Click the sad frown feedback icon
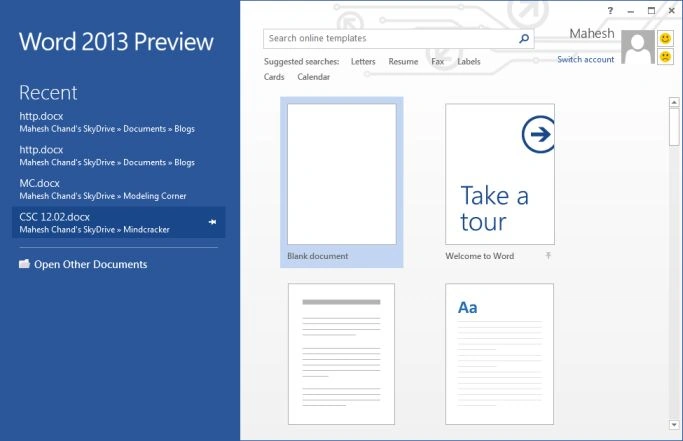This screenshot has height=441, width=683. coord(665,57)
